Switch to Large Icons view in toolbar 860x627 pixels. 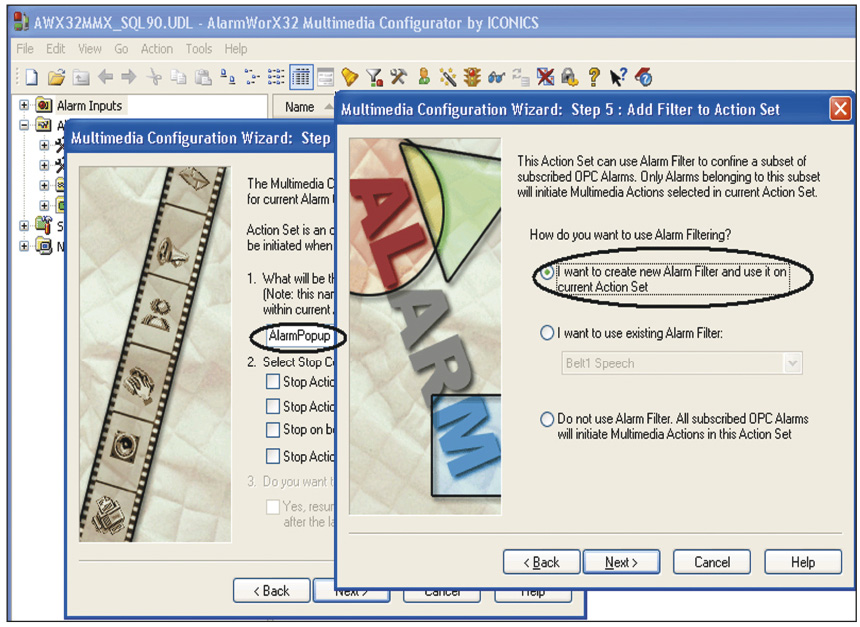click(228, 77)
